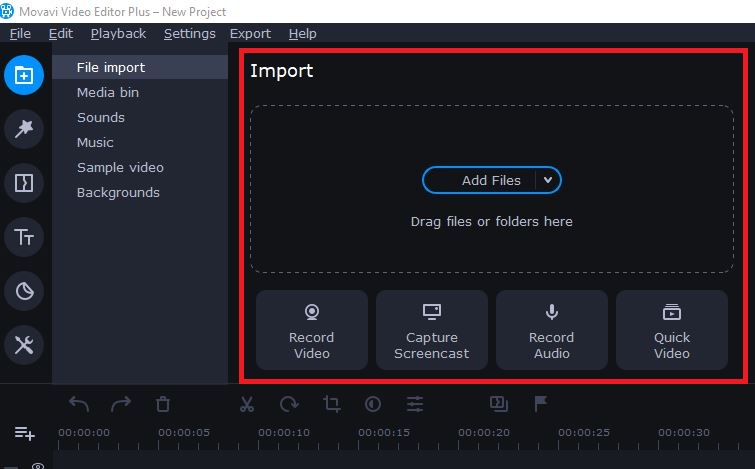Image resolution: width=755 pixels, height=469 pixels.
Task: Click the 00:00:15 timeline ruler mark
Action: pos(384,432)
